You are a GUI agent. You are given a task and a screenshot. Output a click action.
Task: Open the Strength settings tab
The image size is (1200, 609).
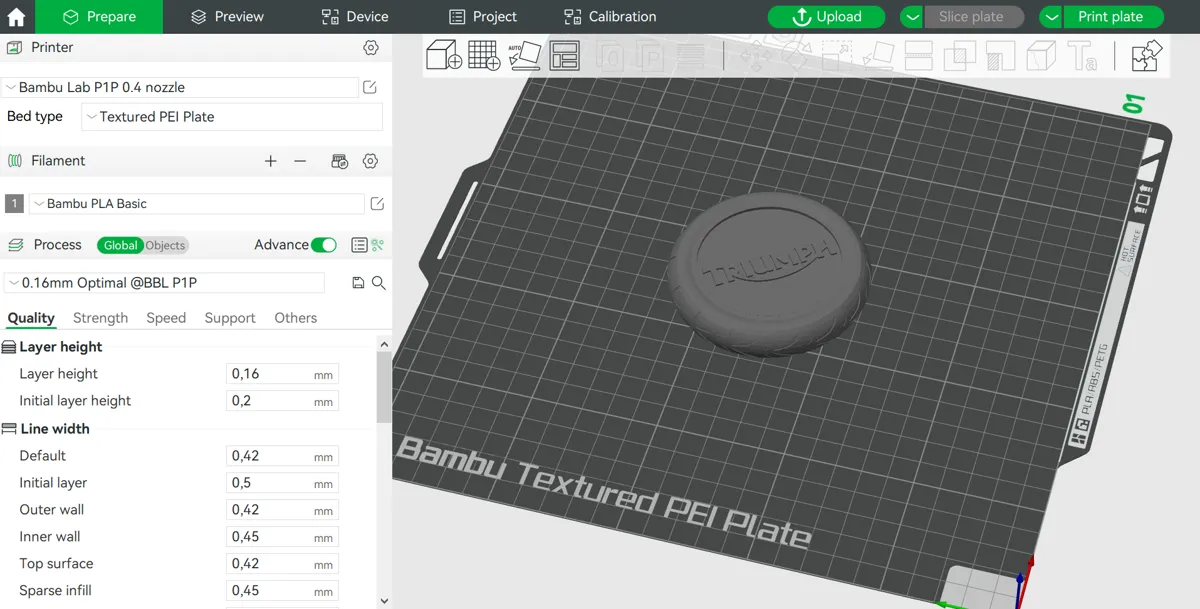[100, 318]
